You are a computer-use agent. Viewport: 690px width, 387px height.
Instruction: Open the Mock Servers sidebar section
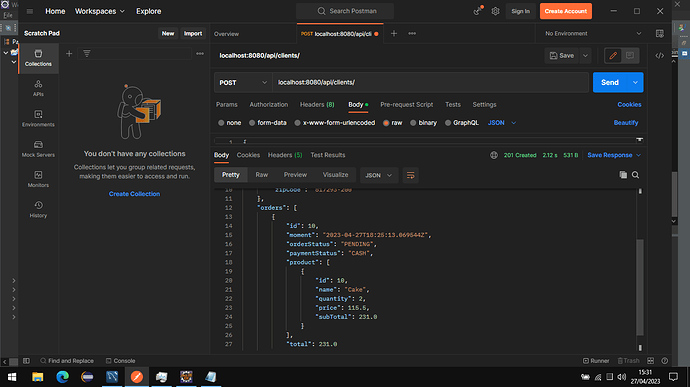click(x=38, y=149)
